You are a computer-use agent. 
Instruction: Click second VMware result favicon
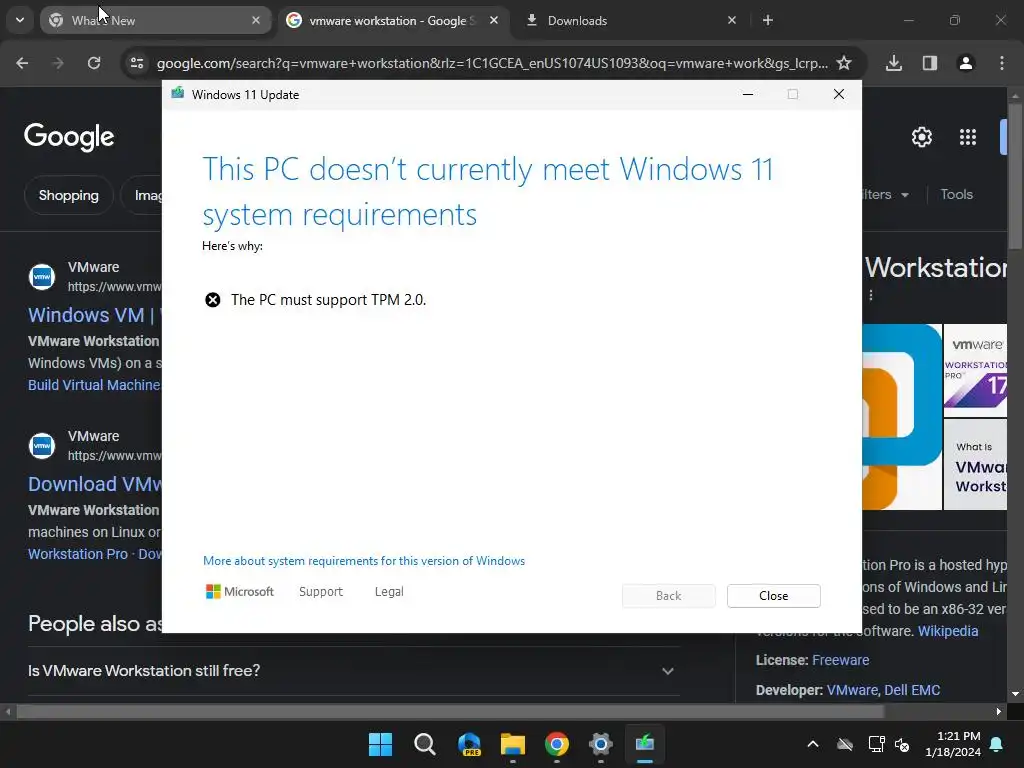tap(42, 445)
